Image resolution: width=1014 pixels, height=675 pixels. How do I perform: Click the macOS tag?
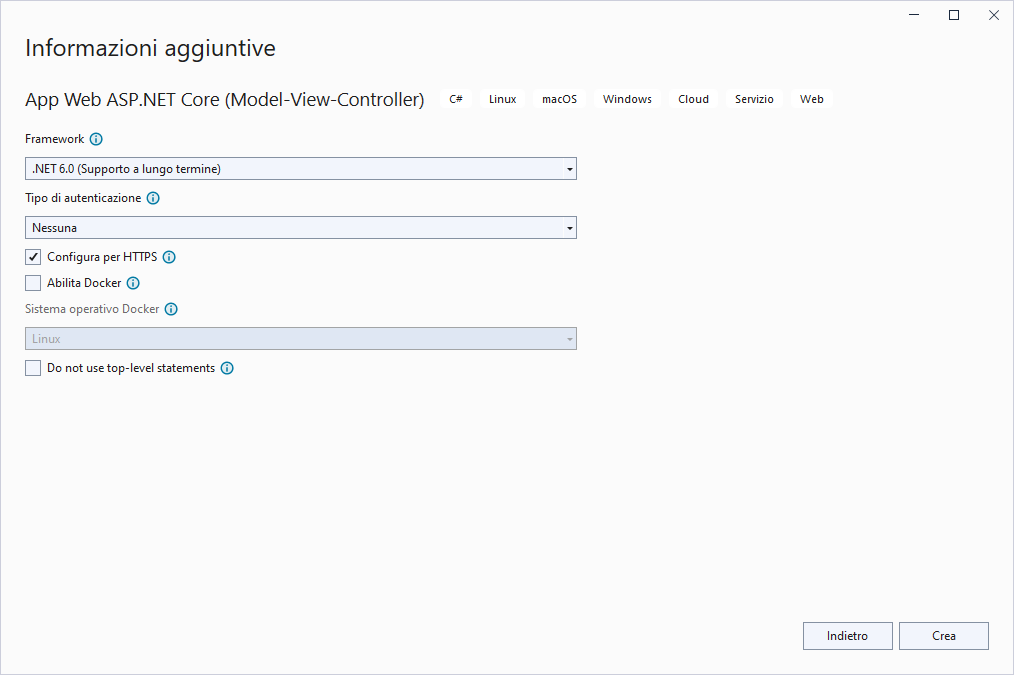pyautogui.click(x=559, y=99)
